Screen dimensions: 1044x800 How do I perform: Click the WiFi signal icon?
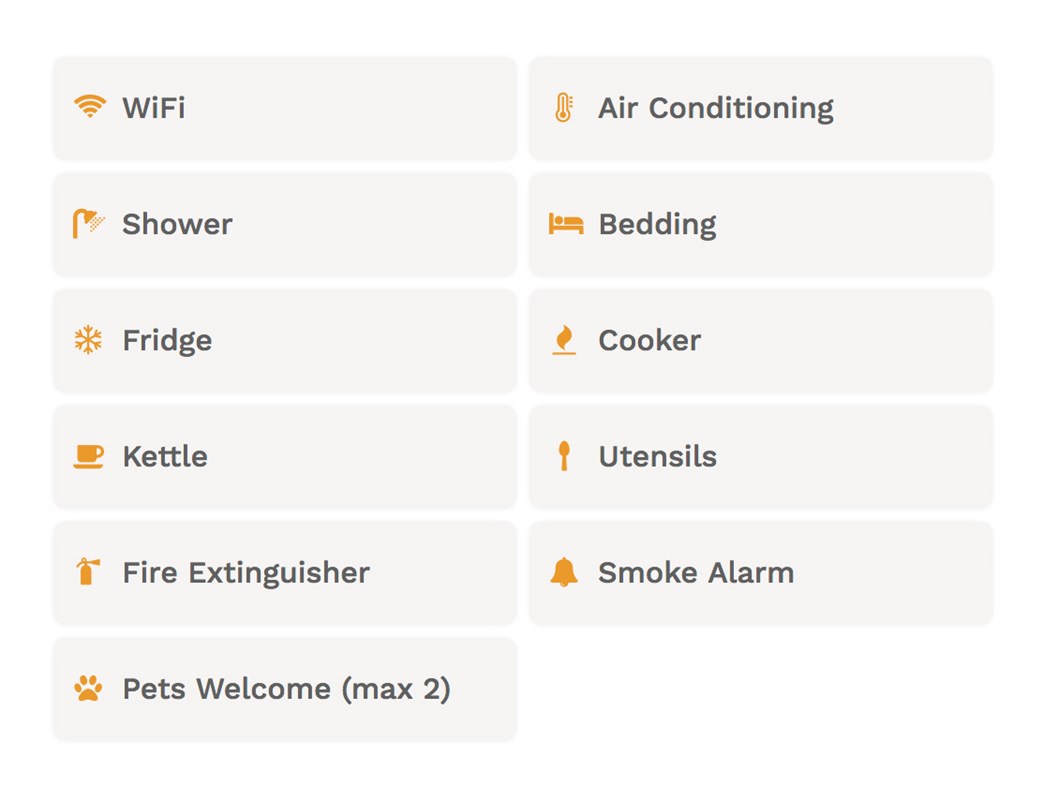point(89,106)
